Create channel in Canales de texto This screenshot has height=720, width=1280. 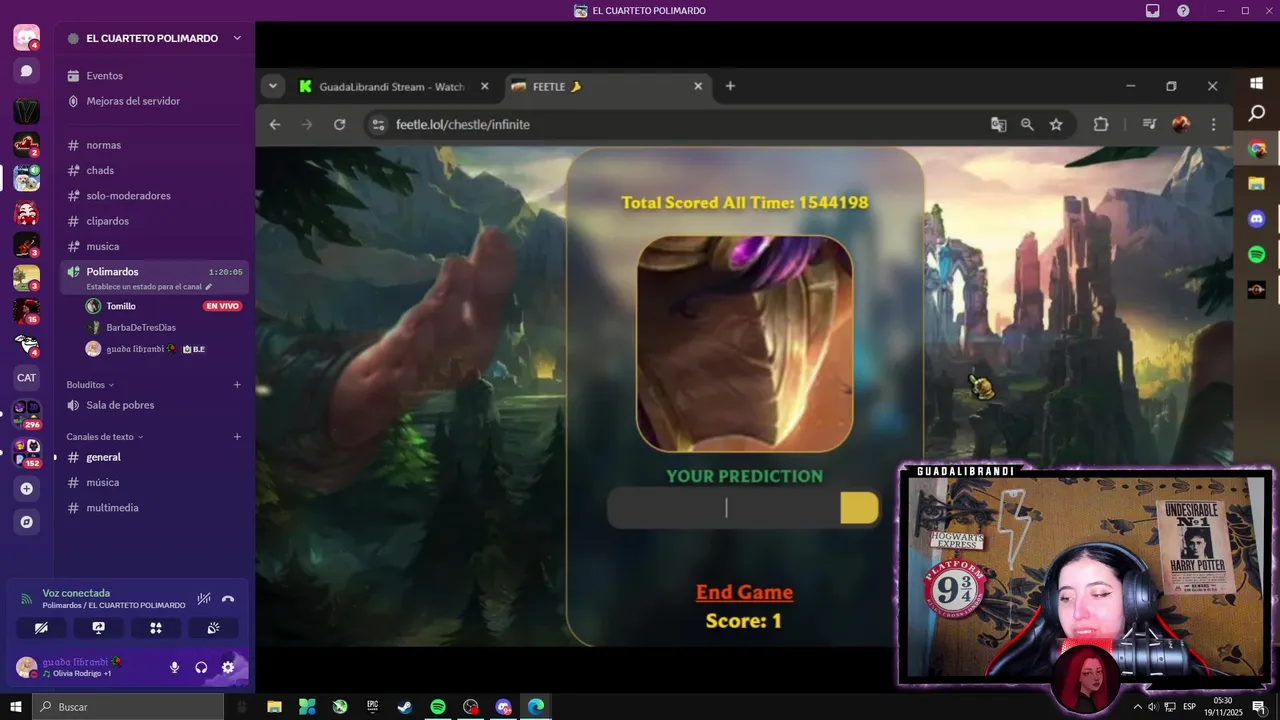237,437
